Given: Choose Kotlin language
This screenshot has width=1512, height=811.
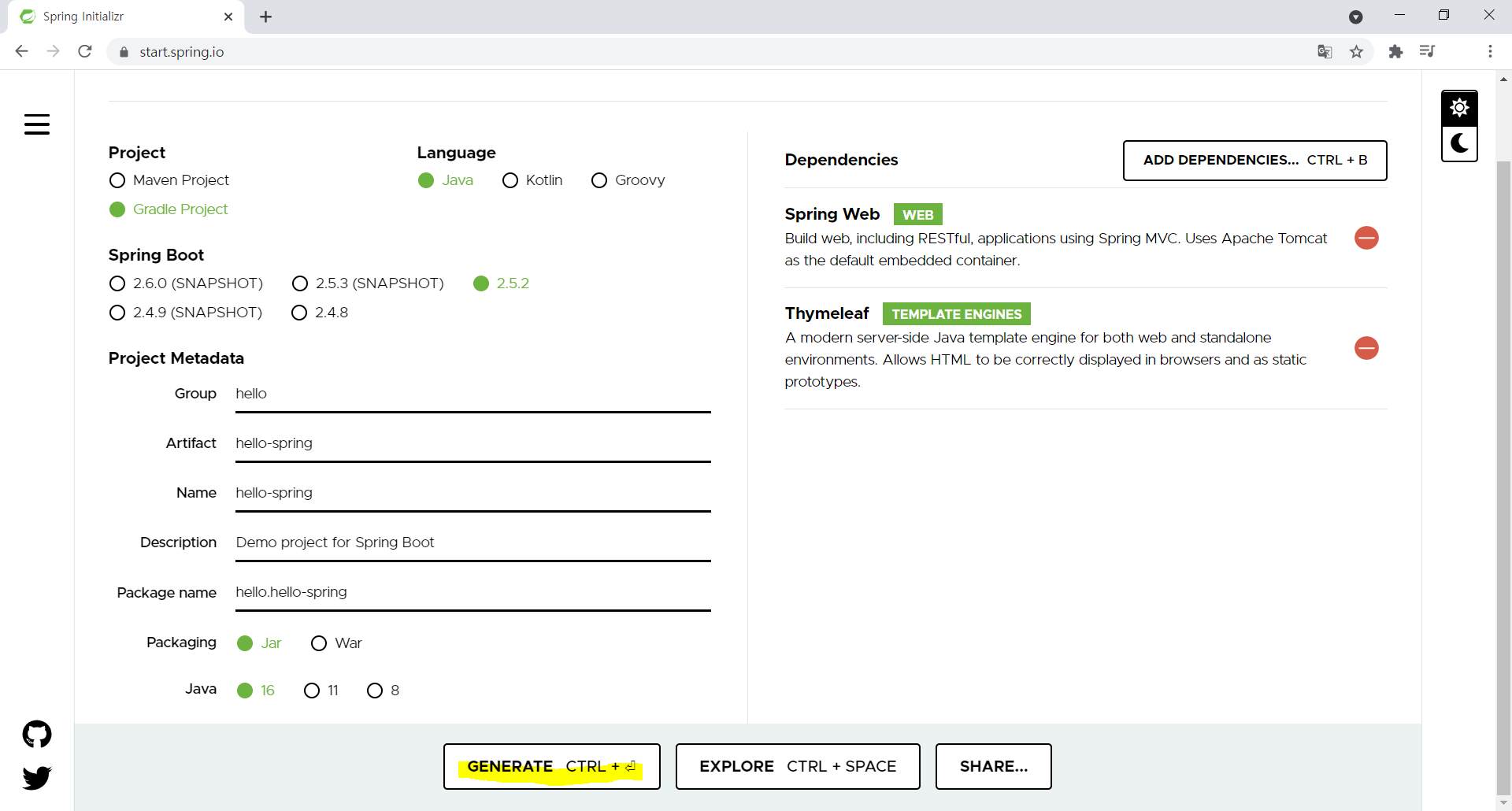Looking at the screenshot, I should coord(532,180).
